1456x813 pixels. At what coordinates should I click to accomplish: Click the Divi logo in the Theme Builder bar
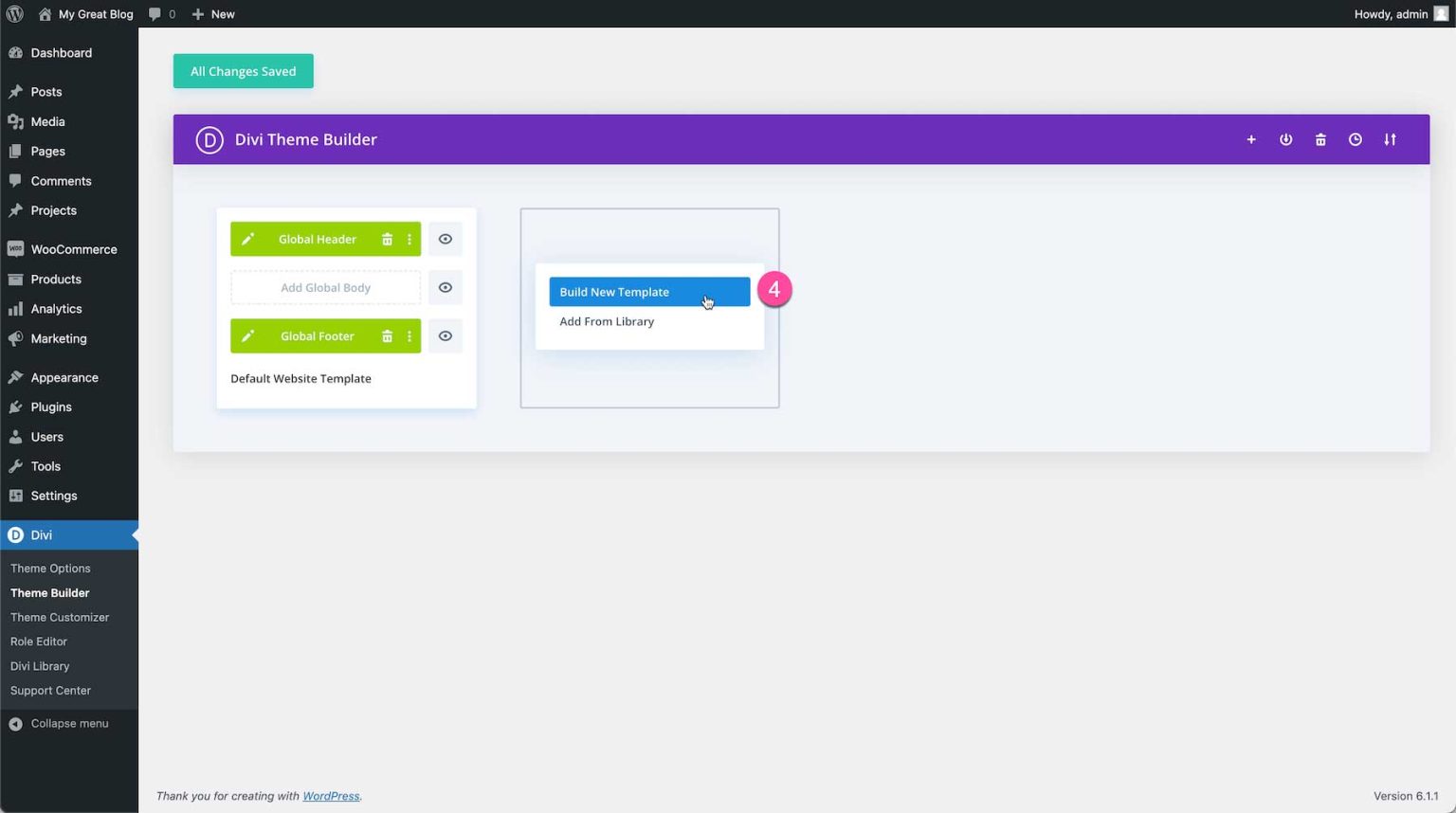pyautogui.click(x=209, y=139)
